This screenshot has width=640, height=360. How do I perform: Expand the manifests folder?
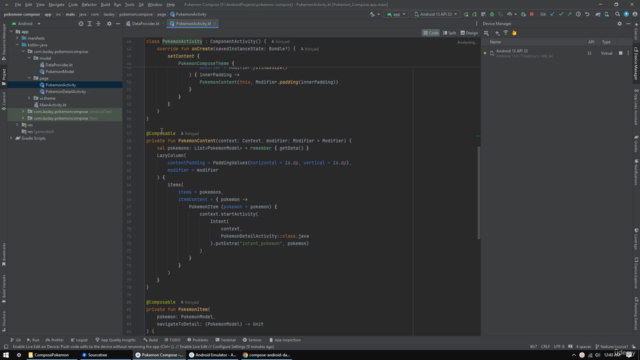(x=18, y=38)
